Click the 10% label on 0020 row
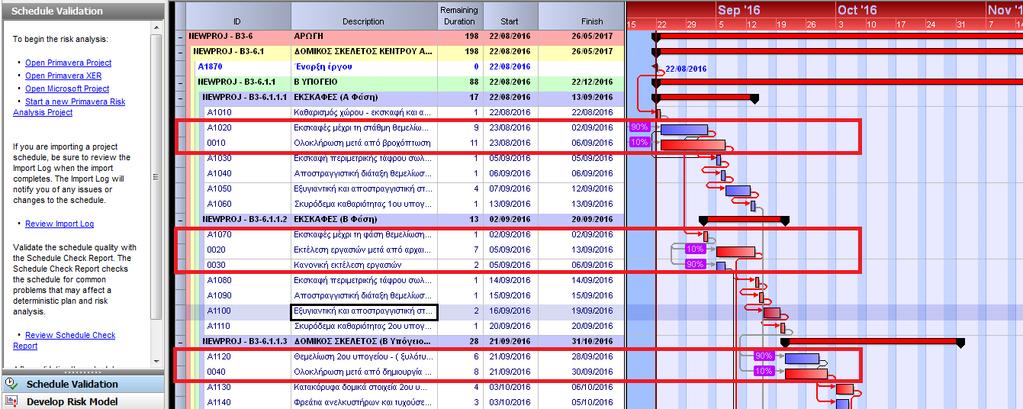The image size is (1023, 409). coord(695,249)
